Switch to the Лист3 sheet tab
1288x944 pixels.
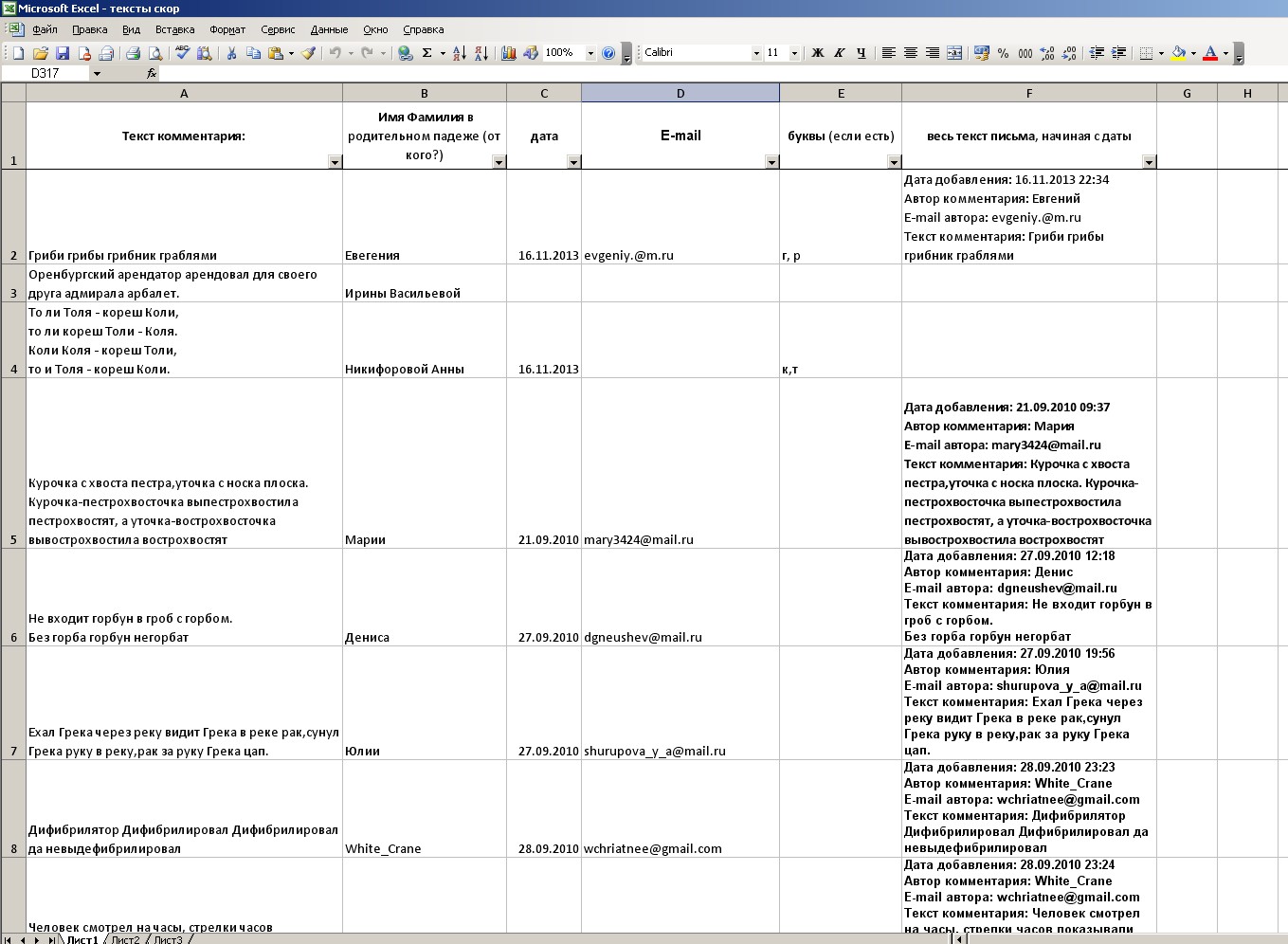click(x=169, y=938)
